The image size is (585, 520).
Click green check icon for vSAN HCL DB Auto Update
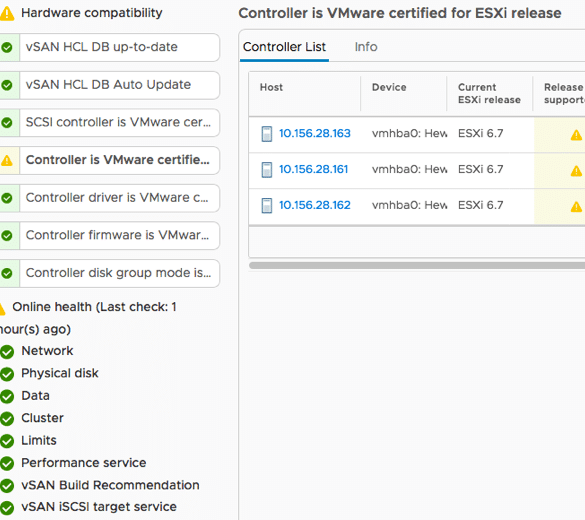7,85
